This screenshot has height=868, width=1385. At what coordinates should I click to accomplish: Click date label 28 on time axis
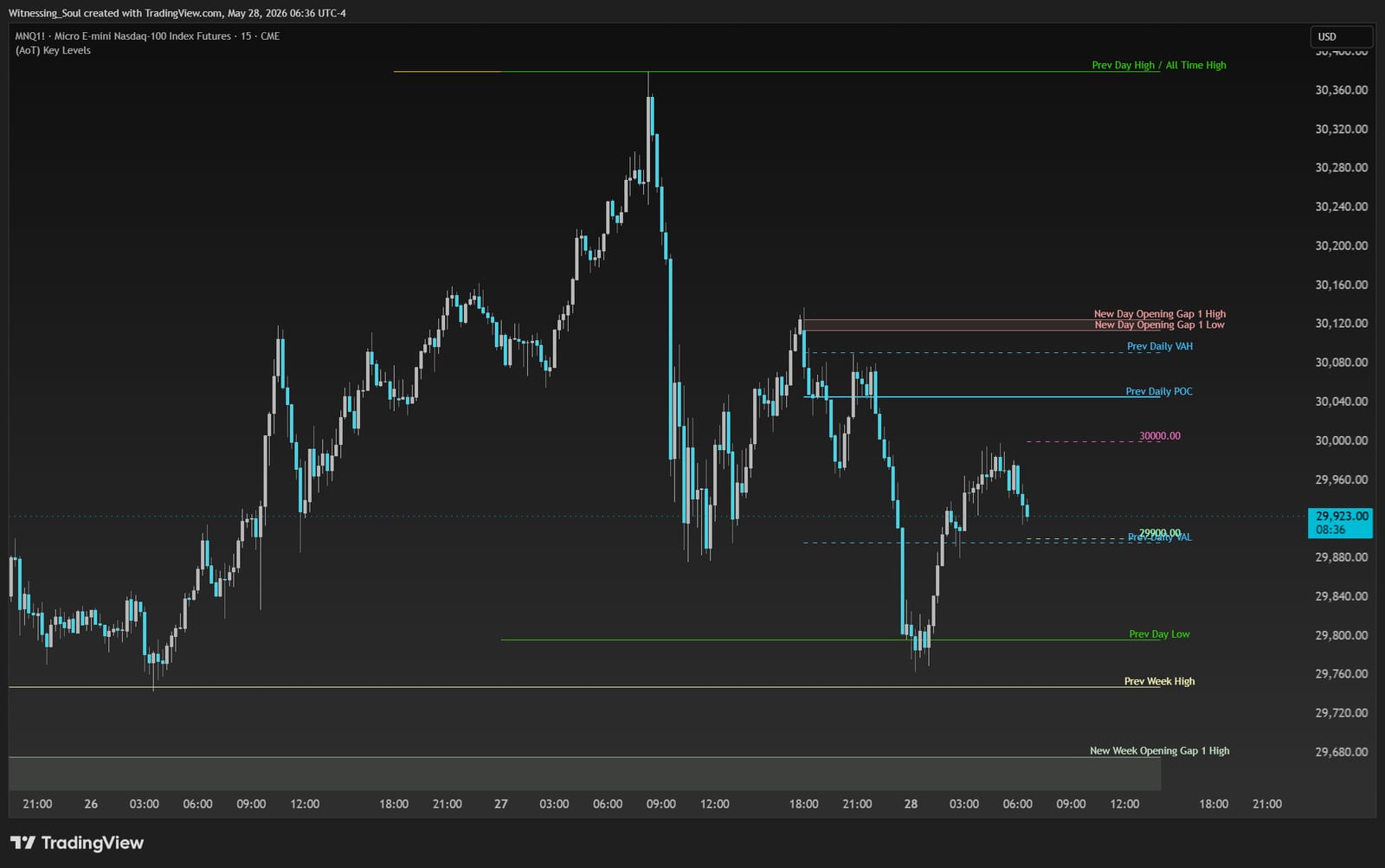pos(911,804)
